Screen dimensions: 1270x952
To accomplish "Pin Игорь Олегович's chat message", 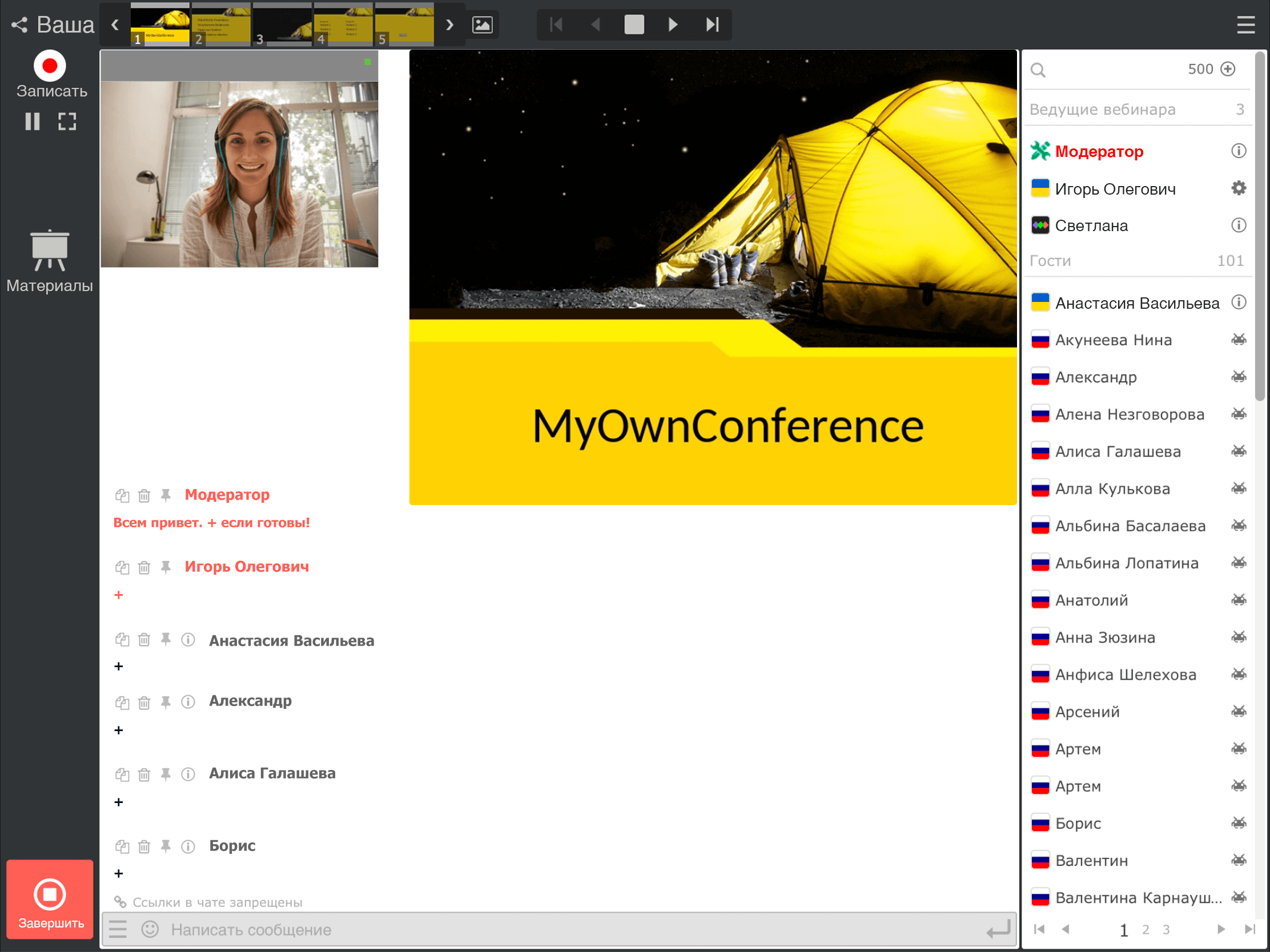I will coord(166,567).
